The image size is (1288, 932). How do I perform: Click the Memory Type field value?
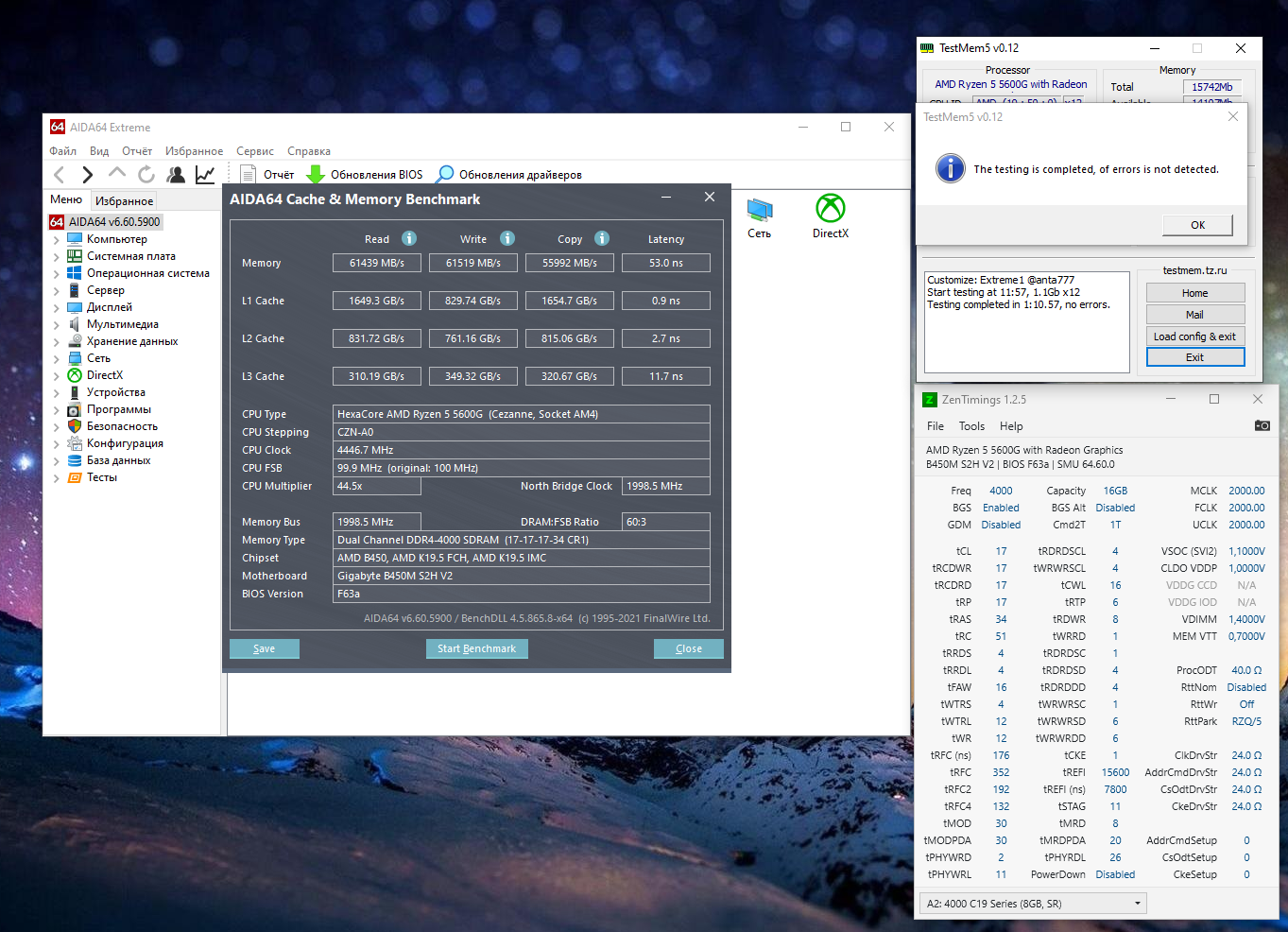[x=523, y=540]
